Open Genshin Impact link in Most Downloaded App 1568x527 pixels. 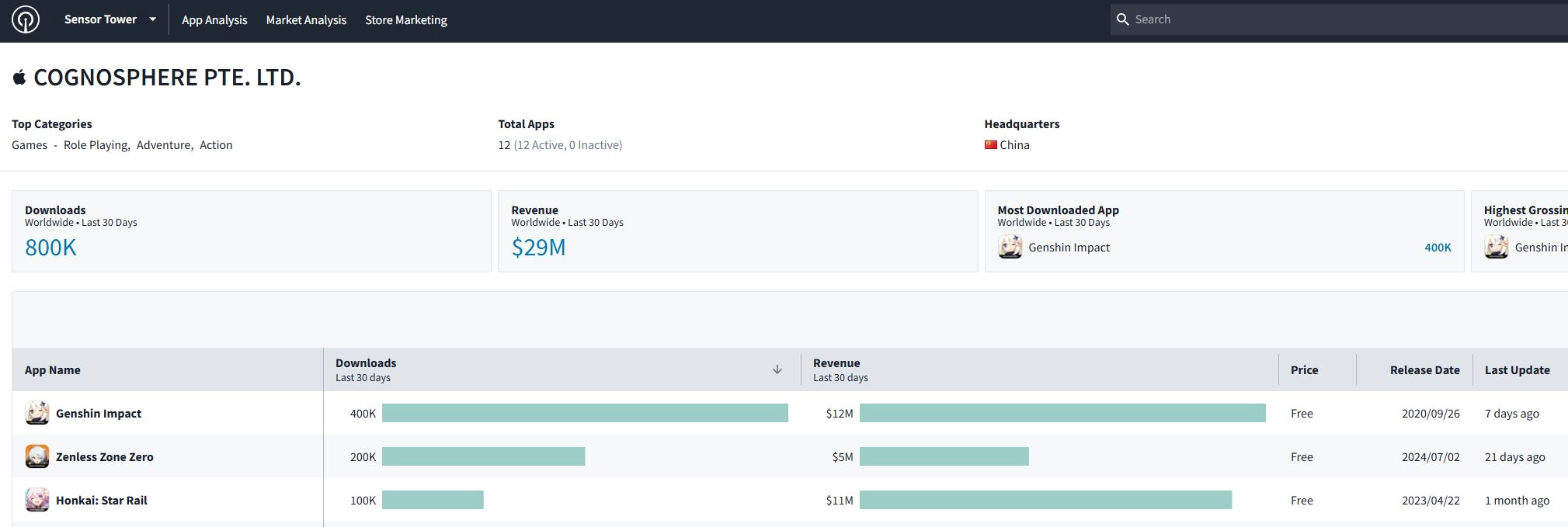[x=1069, y=248]
